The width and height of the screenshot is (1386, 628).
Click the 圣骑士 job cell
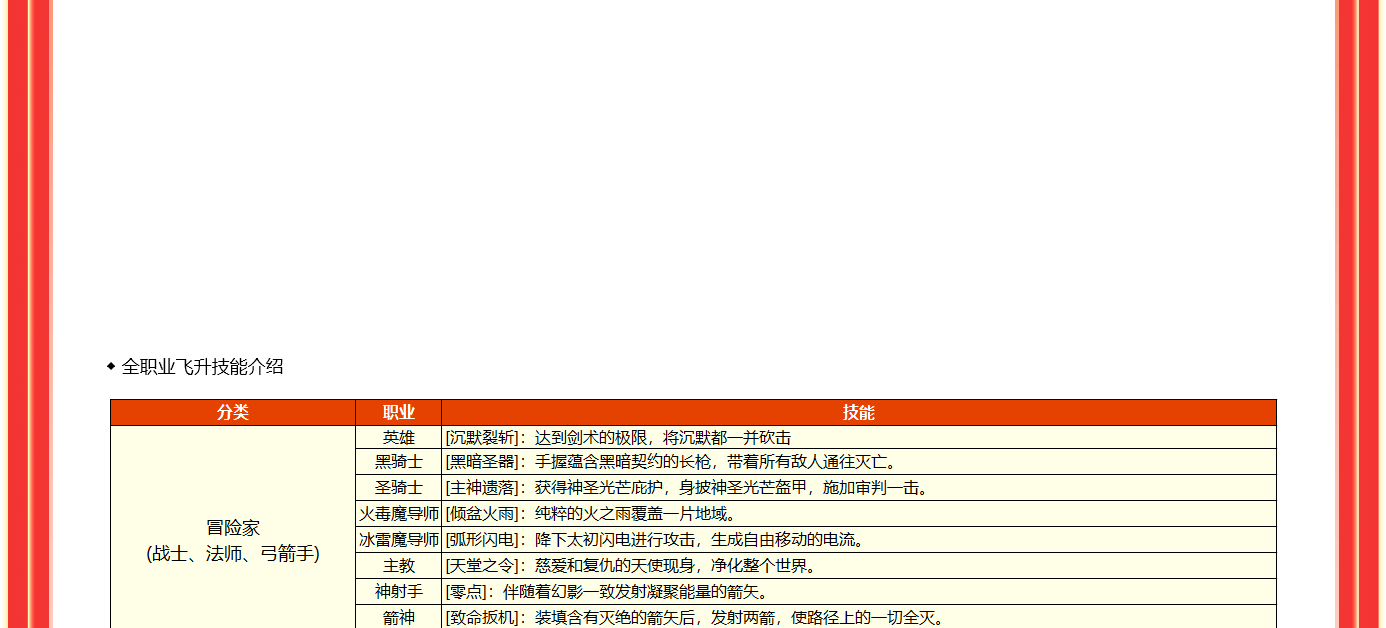(x=398, y=488)
